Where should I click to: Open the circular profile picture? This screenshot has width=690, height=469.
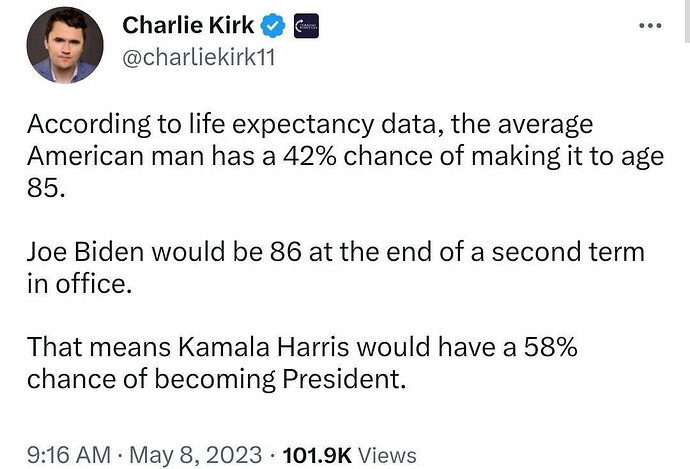tap(65, 45)
